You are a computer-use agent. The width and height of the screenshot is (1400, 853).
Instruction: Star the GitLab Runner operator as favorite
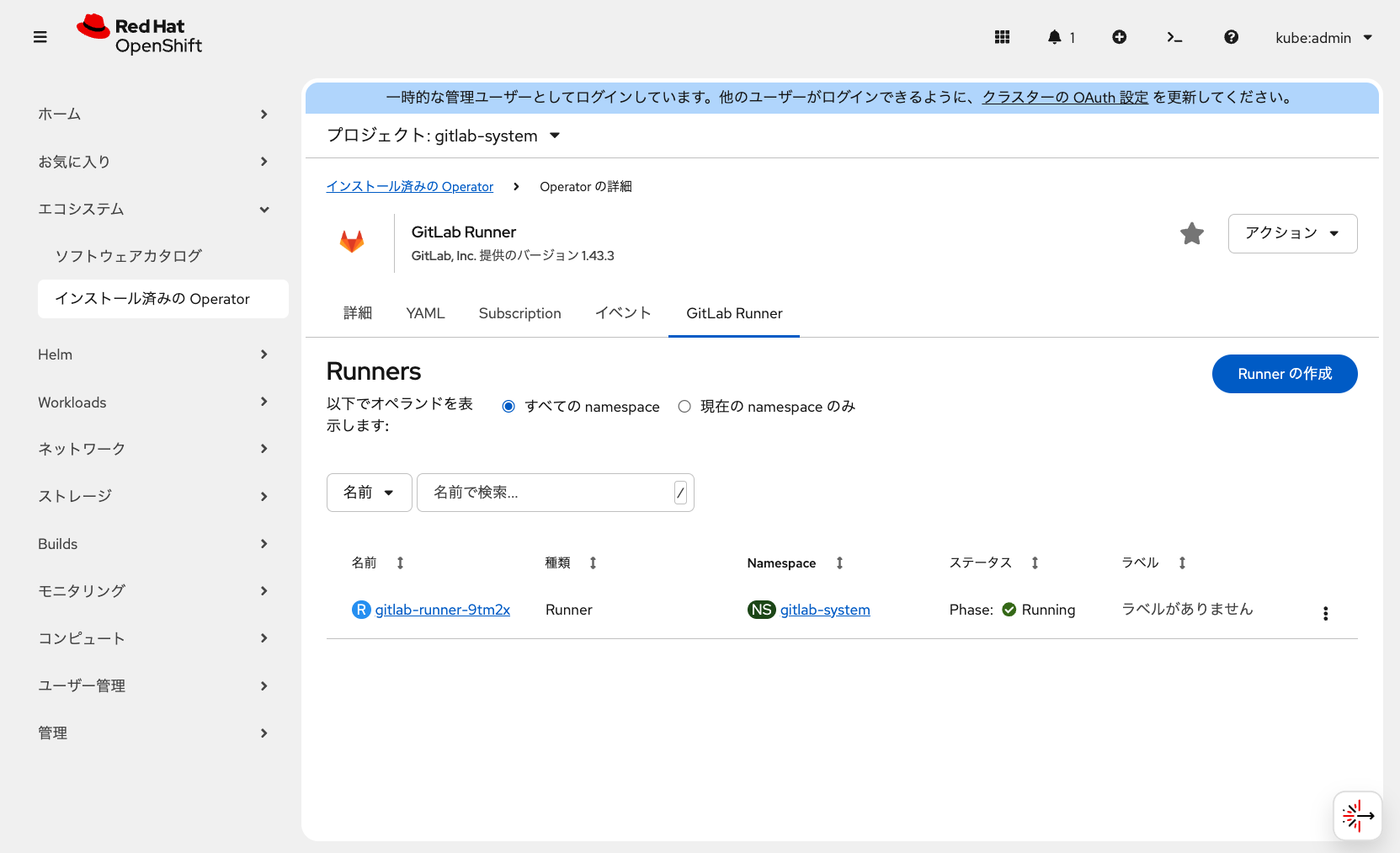(1191, 233)
